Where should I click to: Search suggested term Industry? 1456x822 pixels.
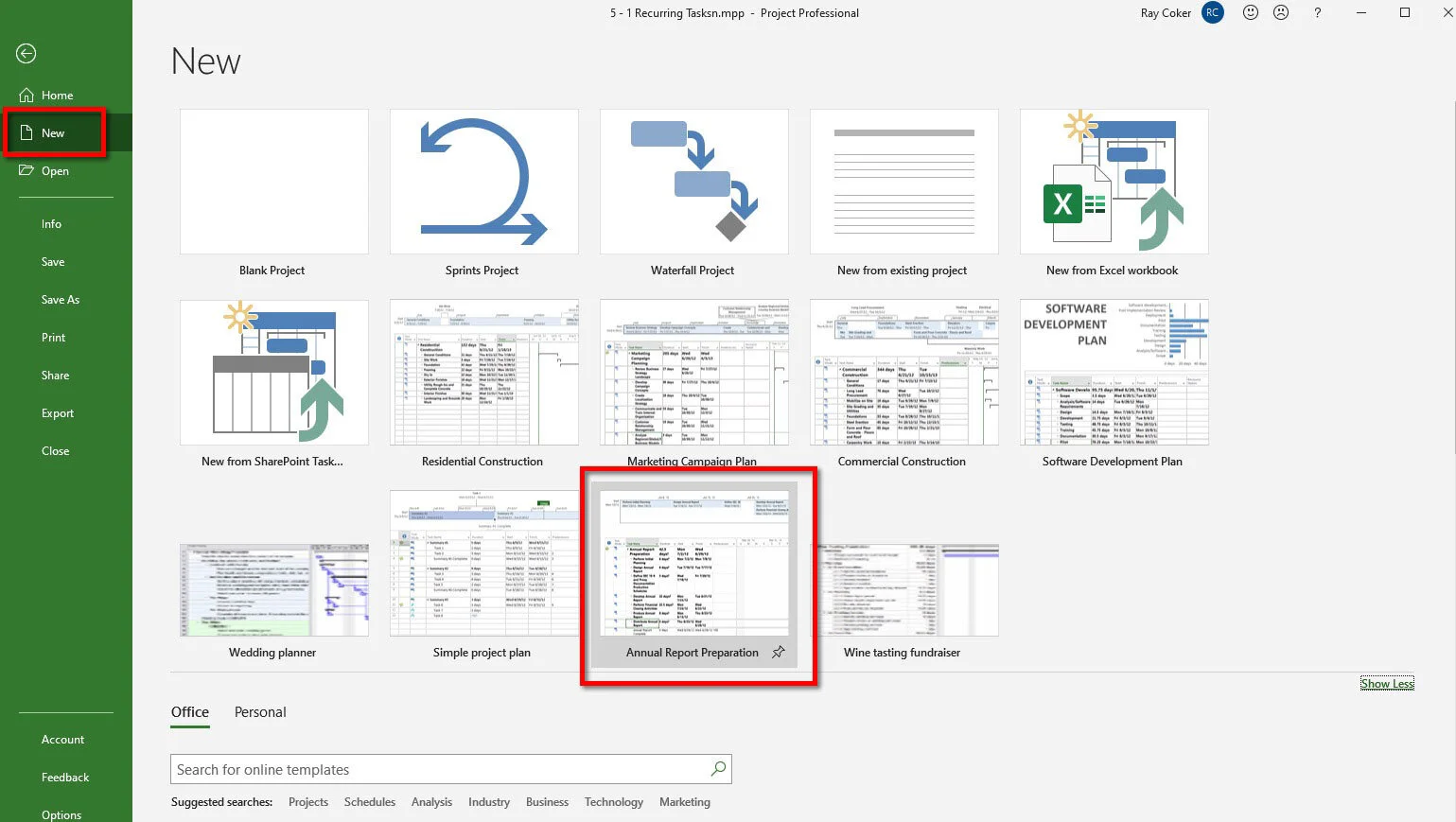click(x=489, y=802)
